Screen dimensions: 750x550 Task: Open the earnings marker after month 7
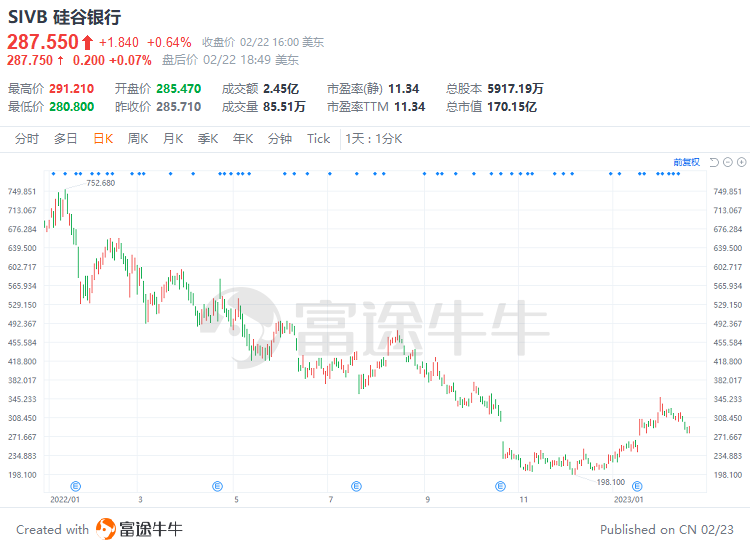pyautogui.click(x=356, y=486)
